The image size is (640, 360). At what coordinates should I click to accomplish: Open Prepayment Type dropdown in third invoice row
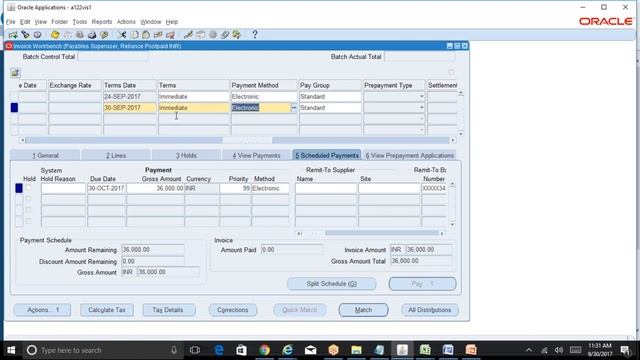point(422,119)
